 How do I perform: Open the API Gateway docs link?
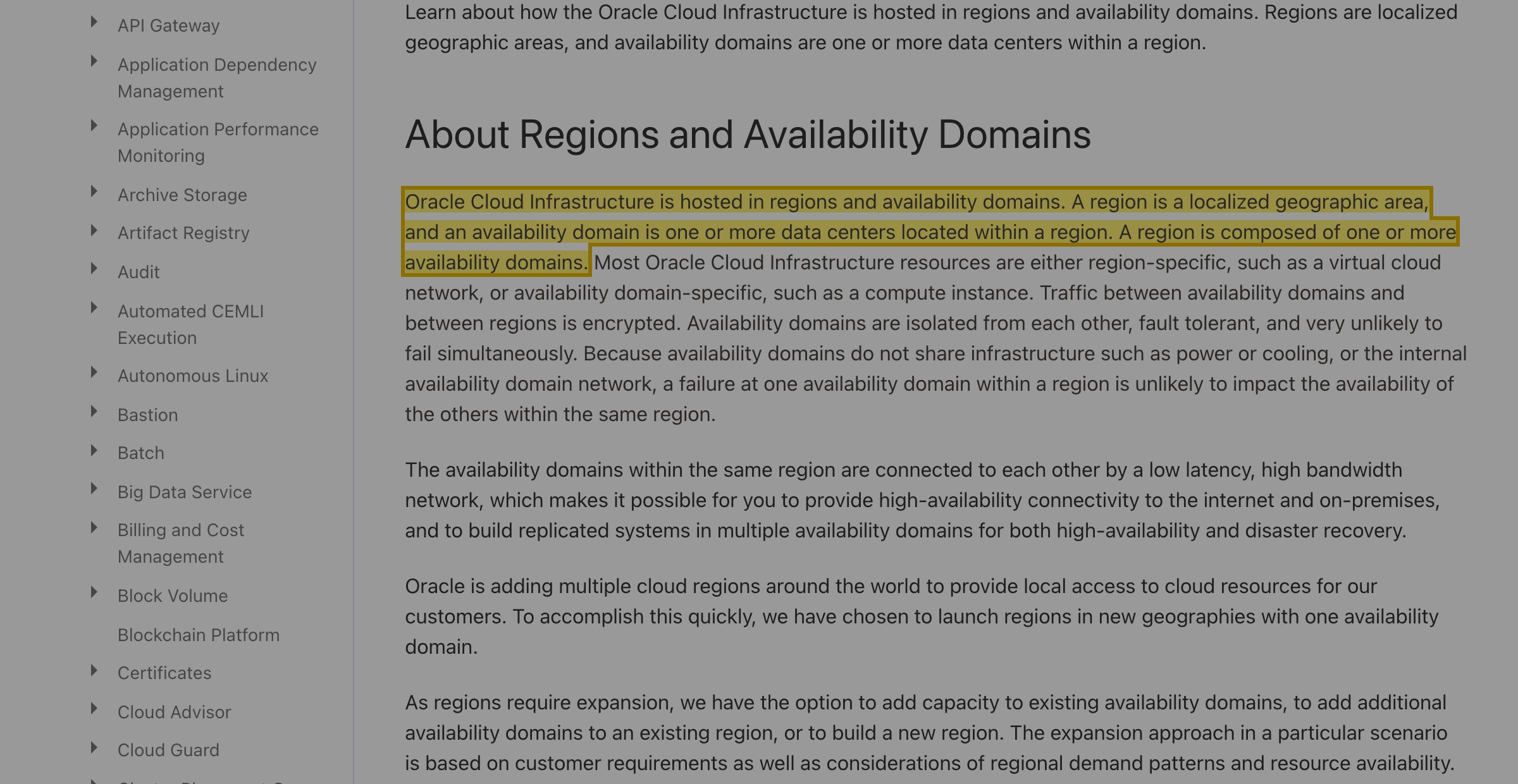pos(168,26)
